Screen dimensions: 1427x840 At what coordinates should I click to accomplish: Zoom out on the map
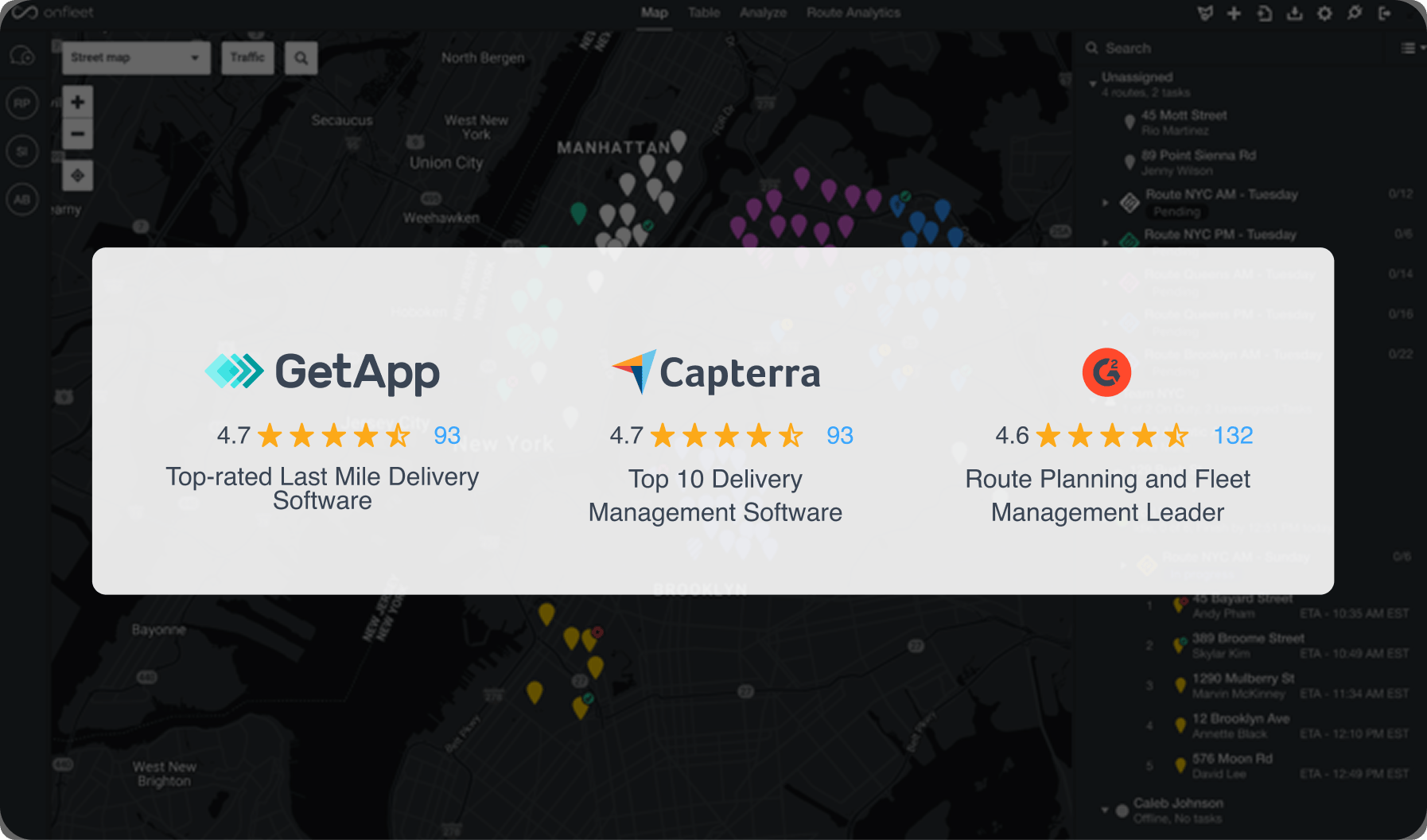coord(77,134)
